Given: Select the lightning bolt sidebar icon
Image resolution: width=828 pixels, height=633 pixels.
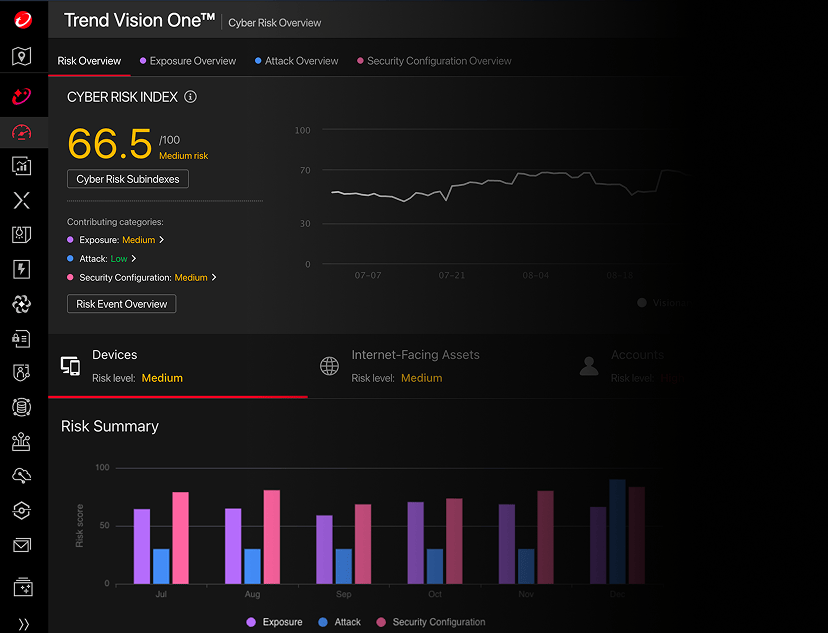Looking at the screenshot, I should (22, 268).
